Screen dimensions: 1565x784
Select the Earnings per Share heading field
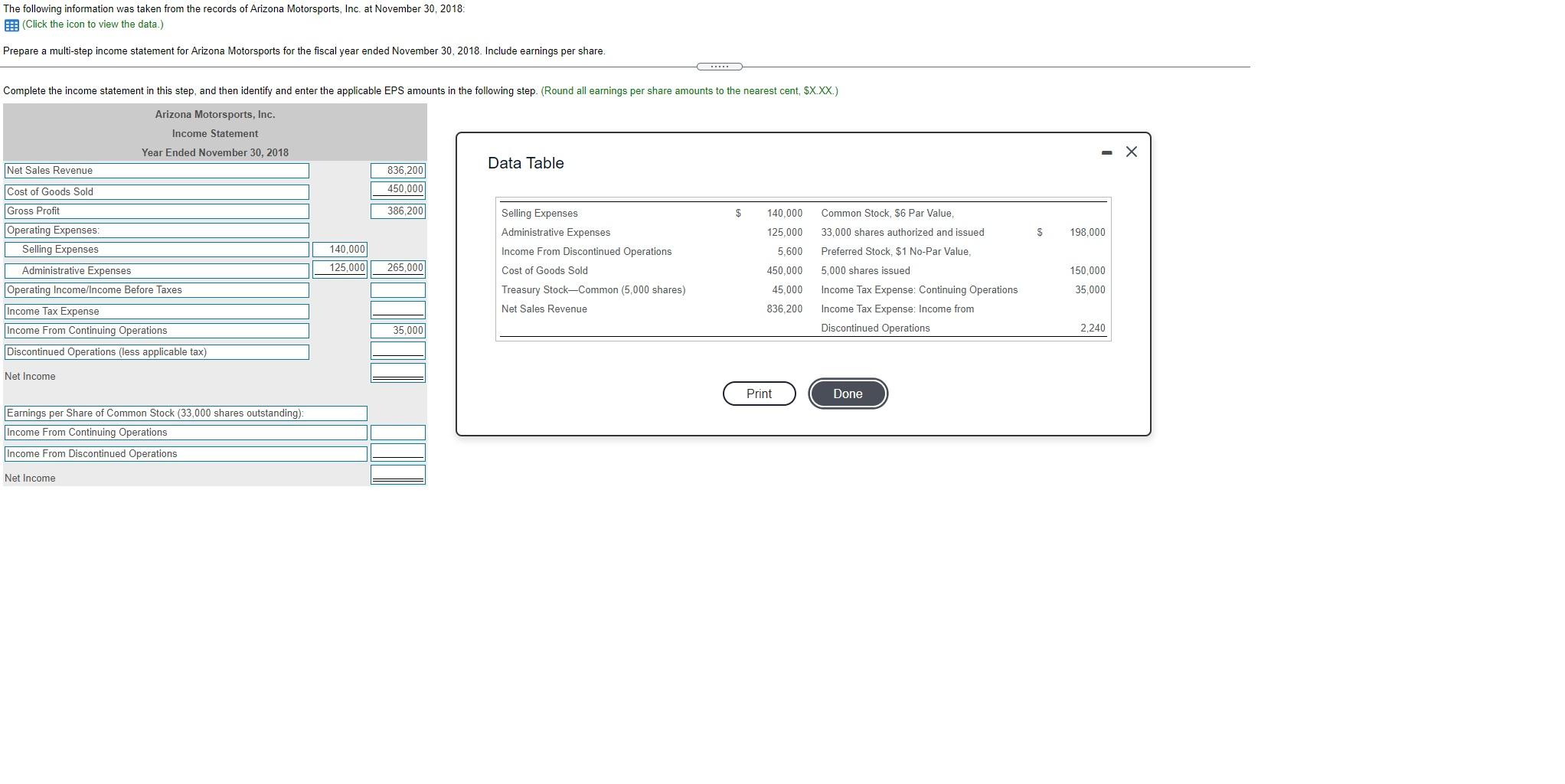(186, 413)
